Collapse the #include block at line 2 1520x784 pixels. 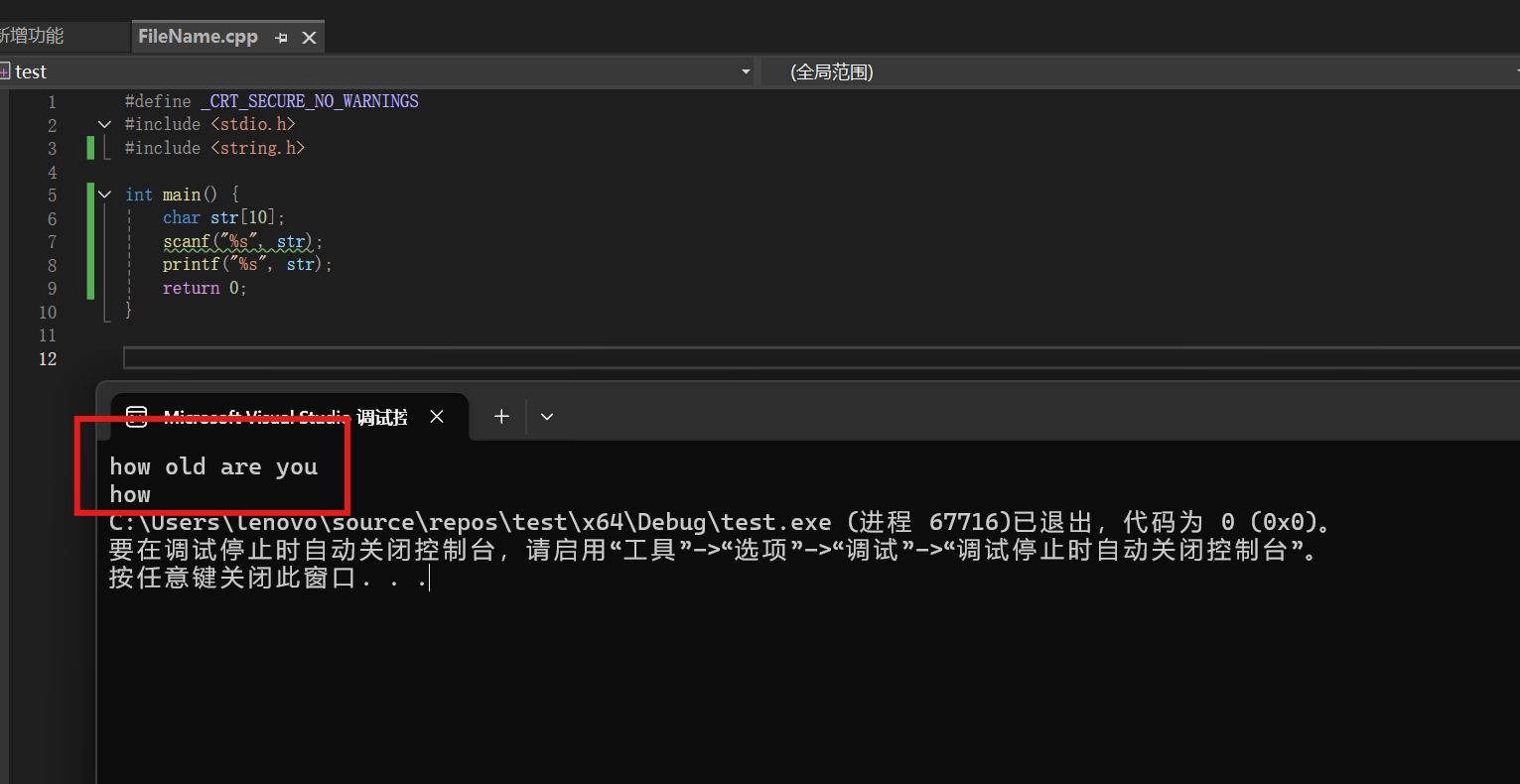[104, 125]
